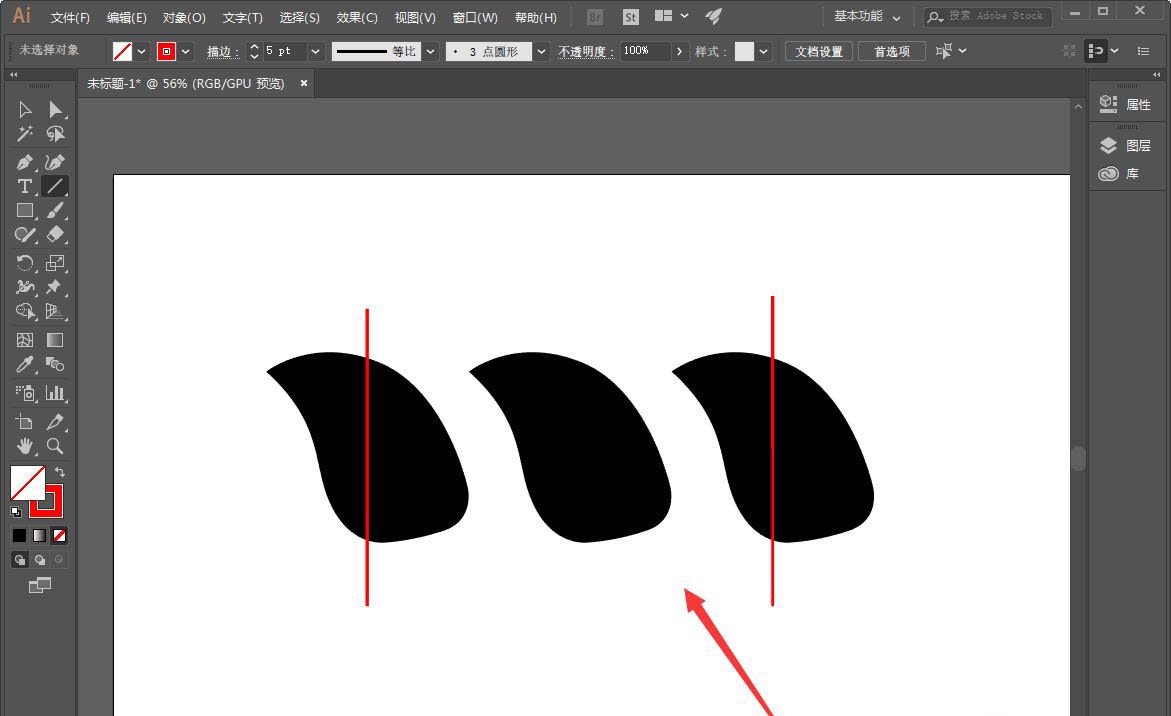This screenshot has width=1171, height=716.
Task: Toggle Draw Behind mode
Action: click(x=40, y=559)
